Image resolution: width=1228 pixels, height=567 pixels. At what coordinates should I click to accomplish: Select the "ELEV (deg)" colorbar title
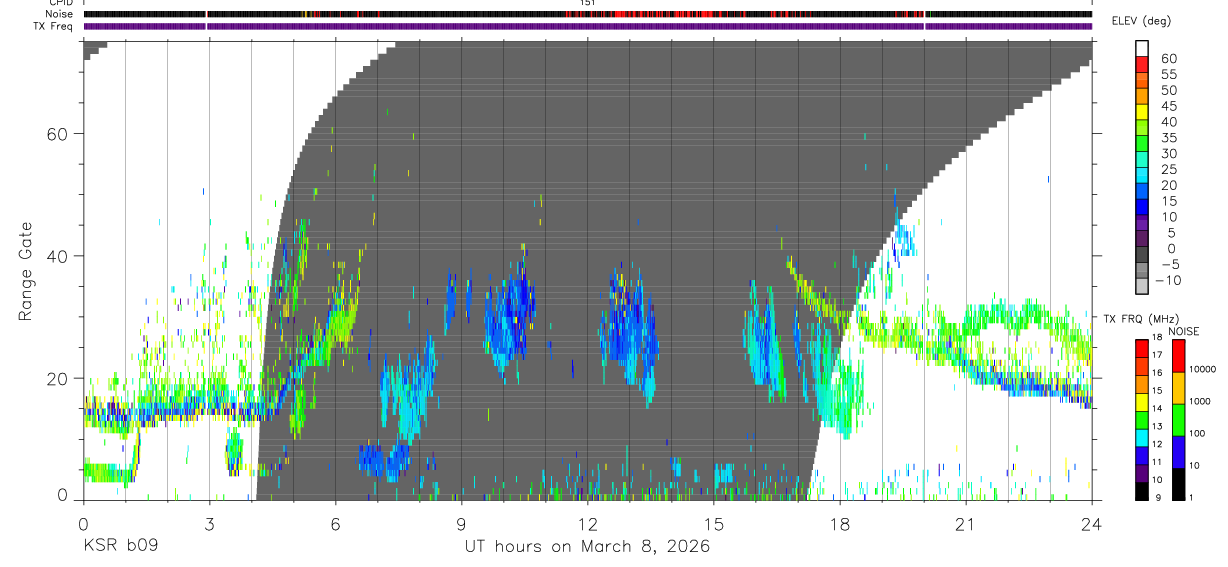click(1141, 21)
